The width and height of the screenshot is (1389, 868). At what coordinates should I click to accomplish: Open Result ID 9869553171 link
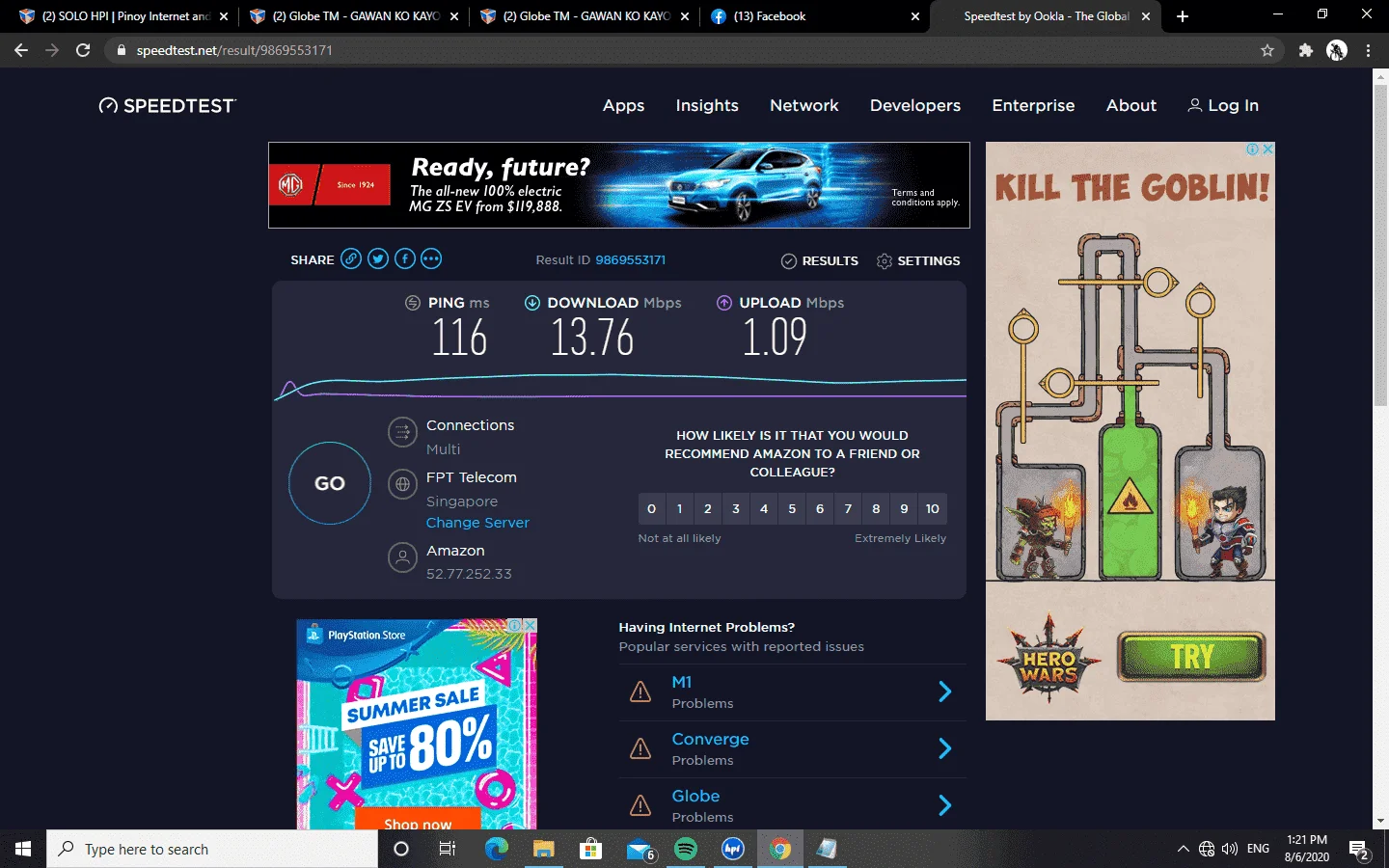pos(631,260)
